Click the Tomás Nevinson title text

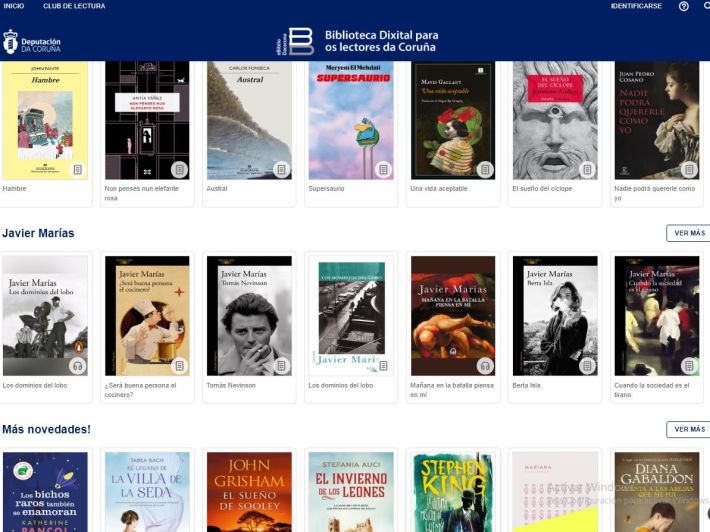(x=231, y=385)
